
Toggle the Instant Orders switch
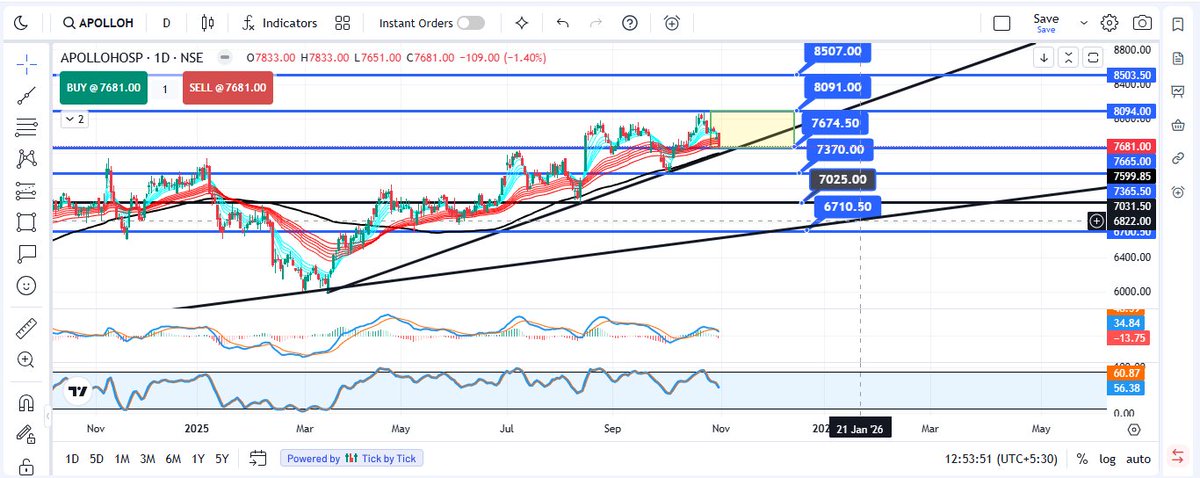(471, 23)
